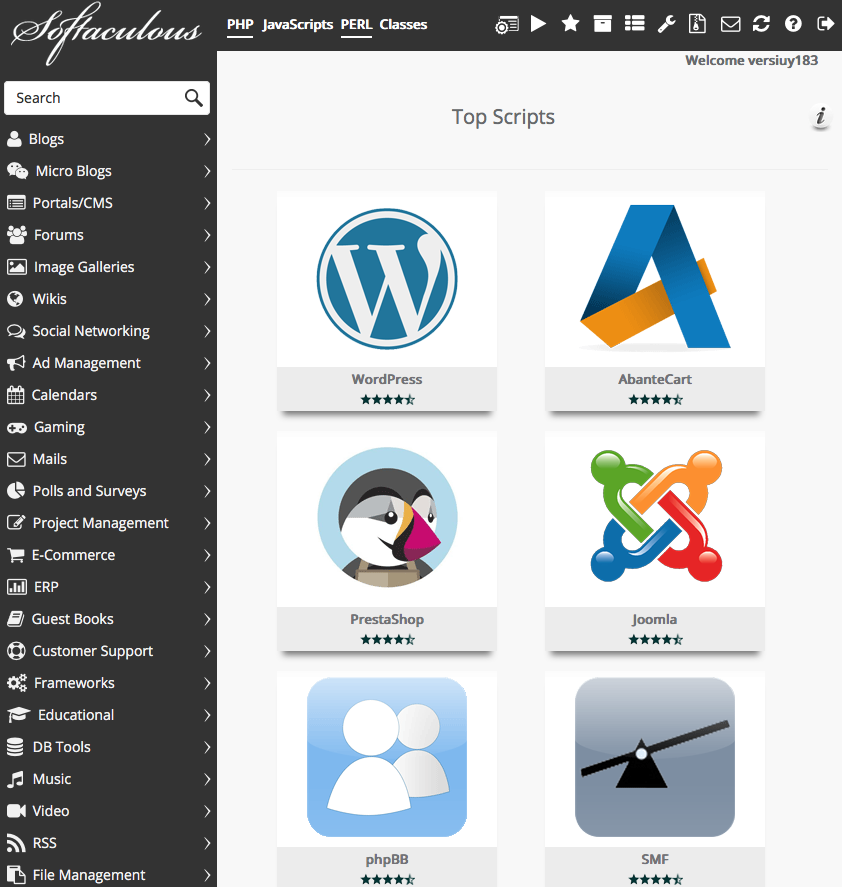Expand Polls and Surveys chevron
This screenshot has height=887, width=842.
tap(207, 491)
